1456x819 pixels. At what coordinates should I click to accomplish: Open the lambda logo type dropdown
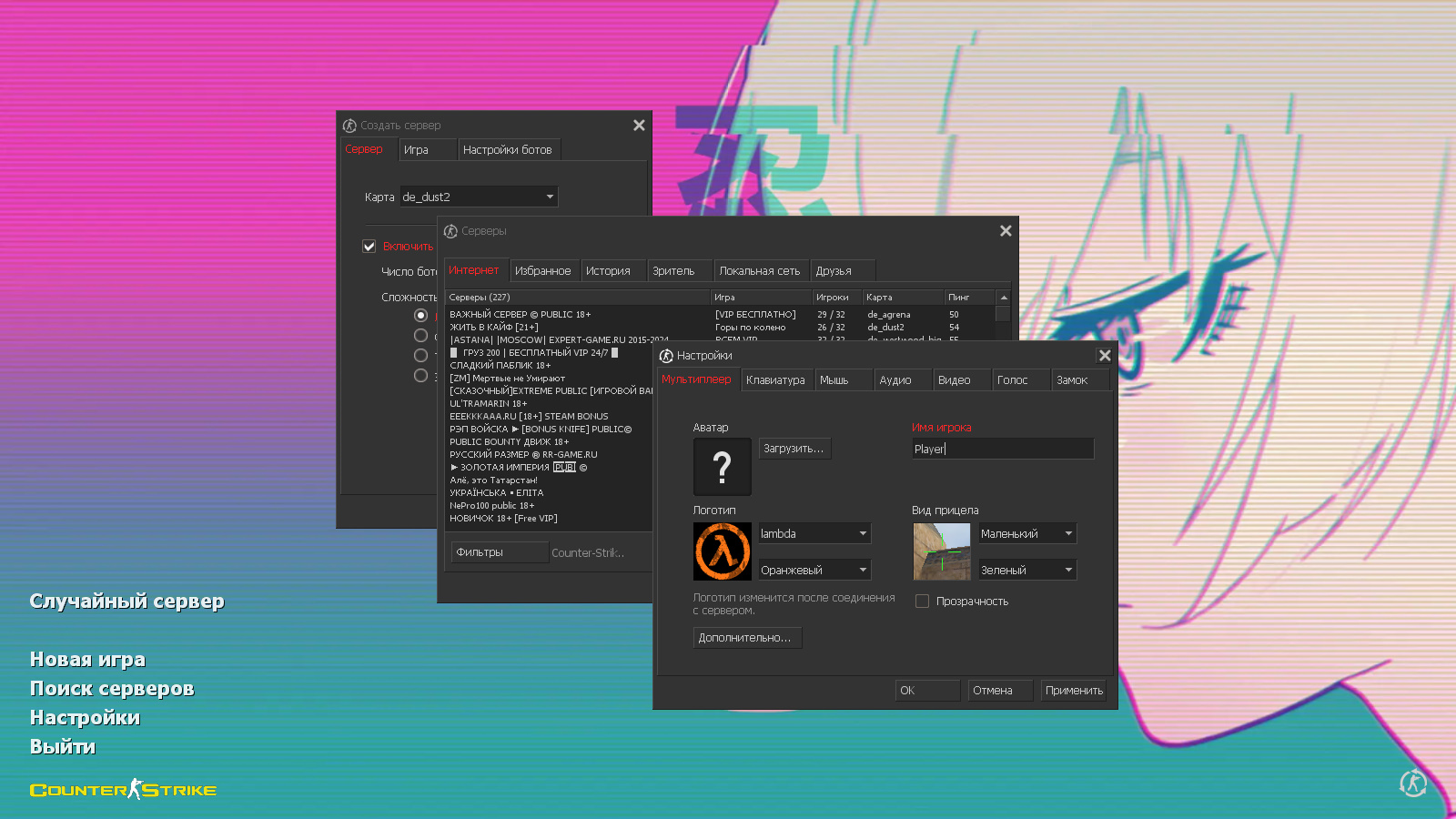814,534
